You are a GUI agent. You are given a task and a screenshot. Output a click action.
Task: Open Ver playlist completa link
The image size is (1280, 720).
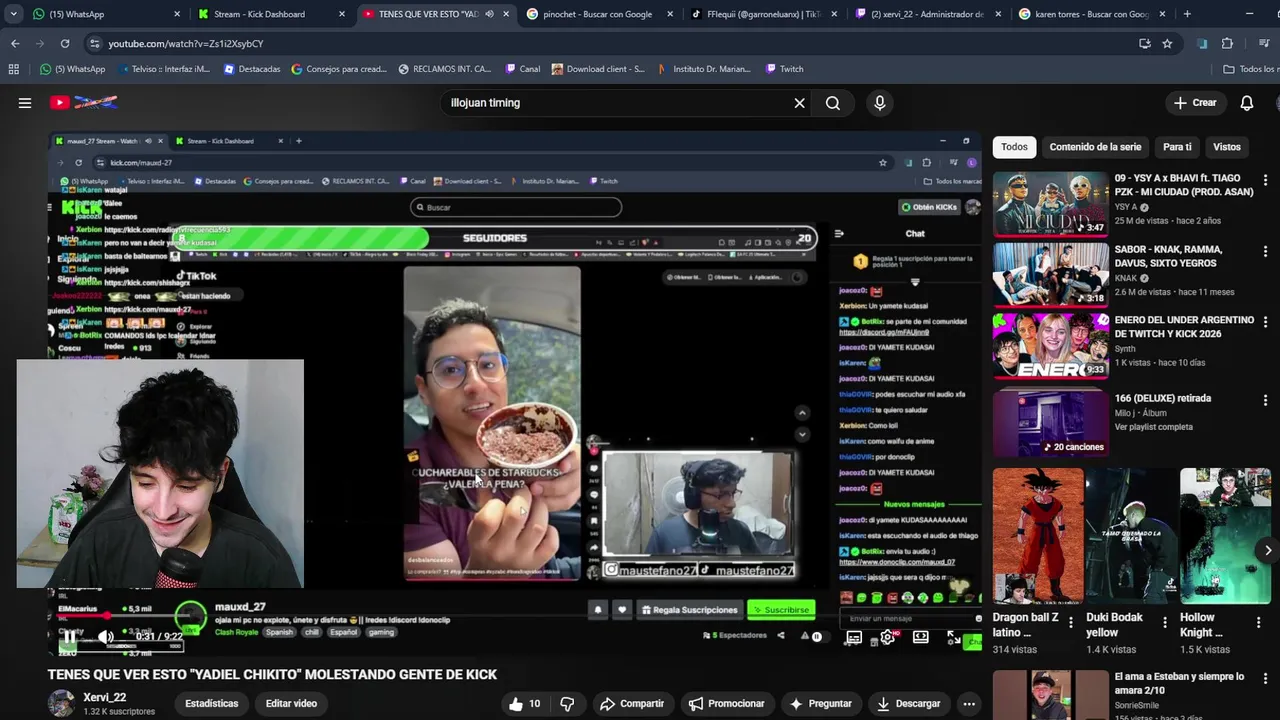coord(1154,427)
